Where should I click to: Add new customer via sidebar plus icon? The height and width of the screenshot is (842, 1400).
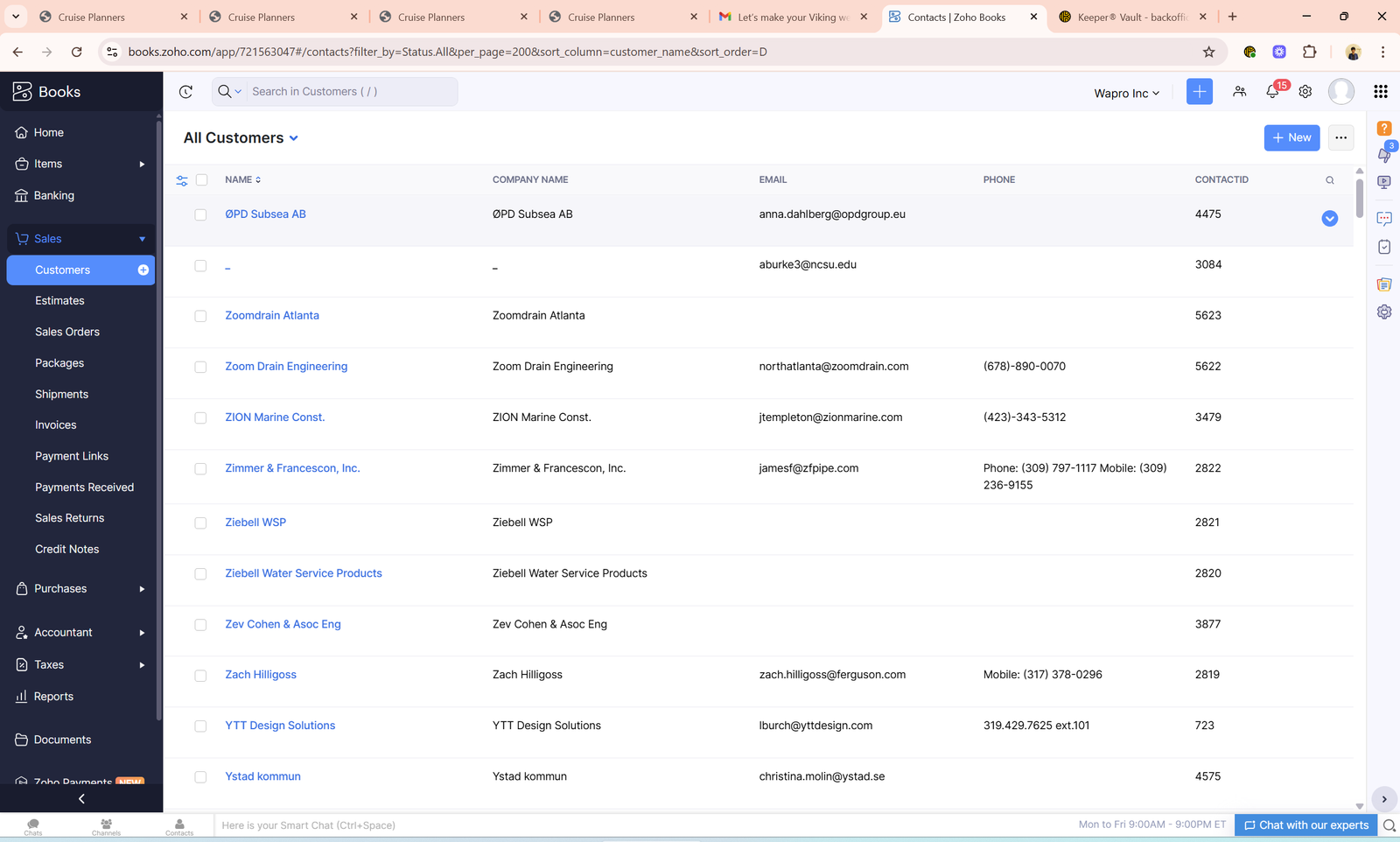[x=143, y=270]
